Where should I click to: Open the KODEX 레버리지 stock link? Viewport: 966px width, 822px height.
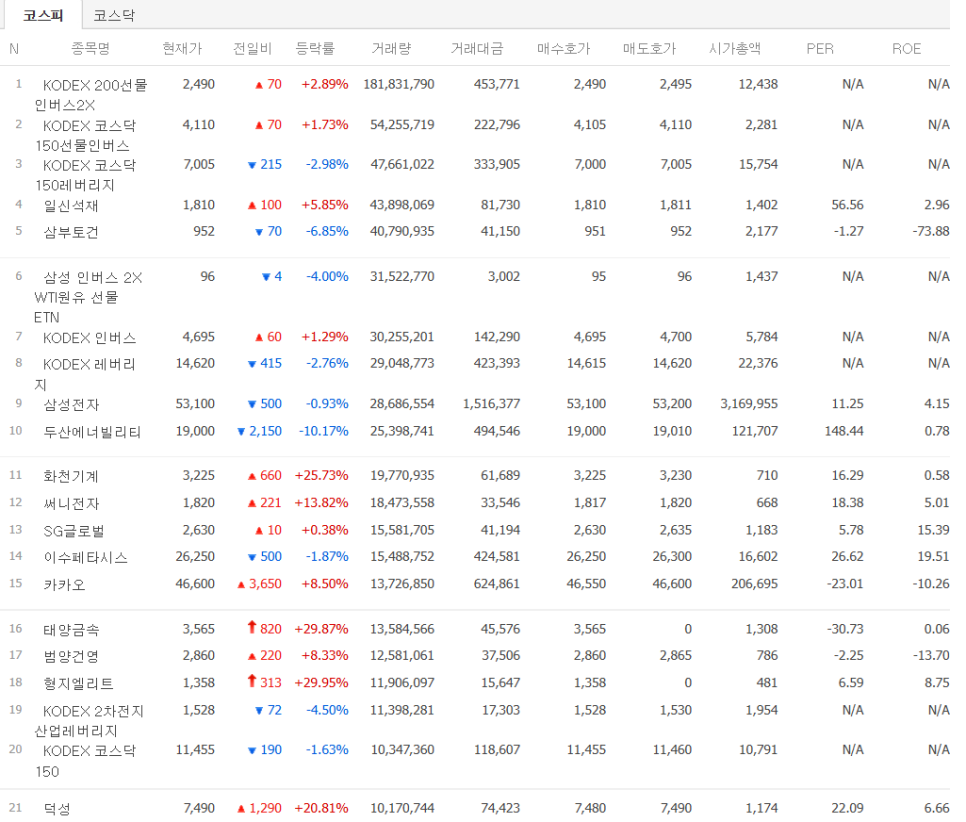click(x=85, y=374)
